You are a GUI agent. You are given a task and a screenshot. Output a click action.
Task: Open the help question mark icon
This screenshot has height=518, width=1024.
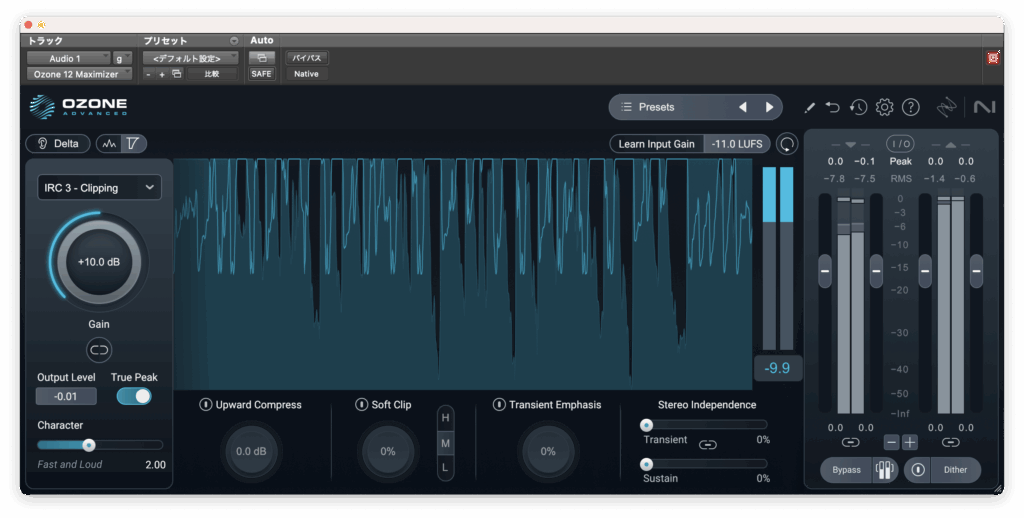click(910, 107)
